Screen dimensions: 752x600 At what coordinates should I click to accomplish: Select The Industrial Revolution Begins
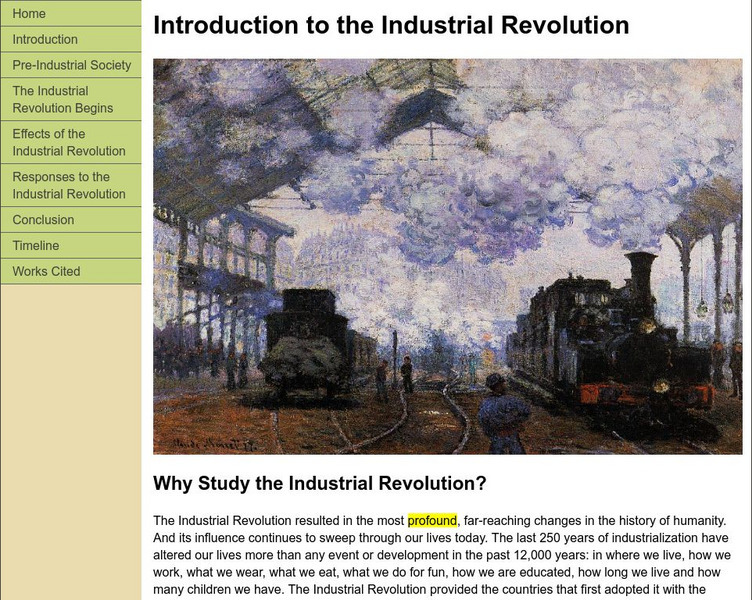[x=70, y=99]
